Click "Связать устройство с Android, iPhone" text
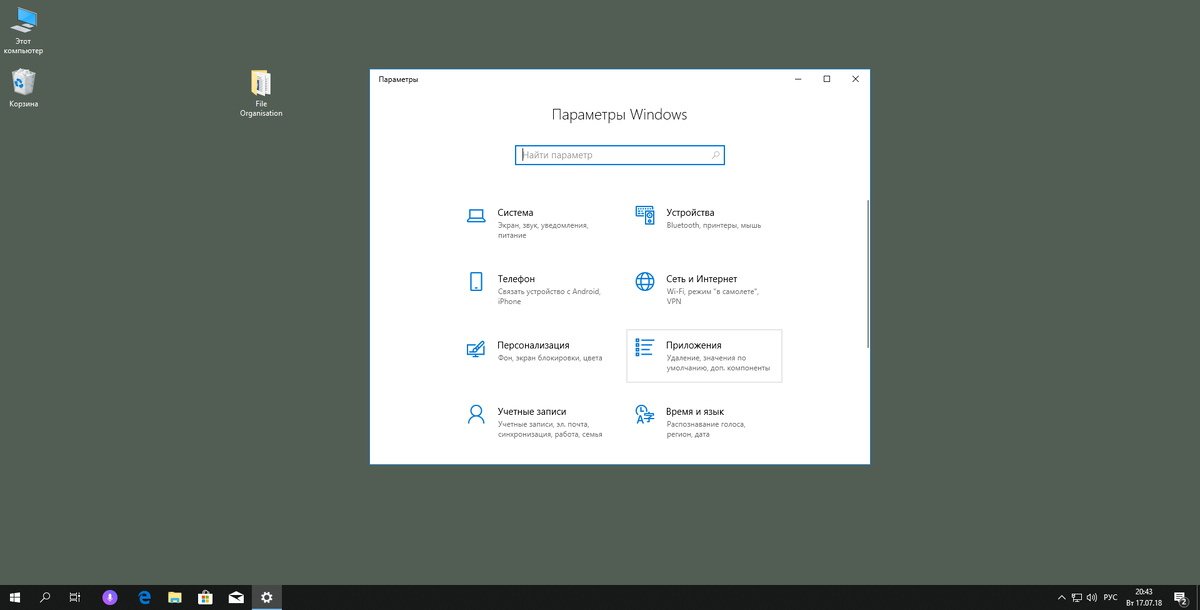The width and height of the screenshot is (1200, 610). [549, 296]
